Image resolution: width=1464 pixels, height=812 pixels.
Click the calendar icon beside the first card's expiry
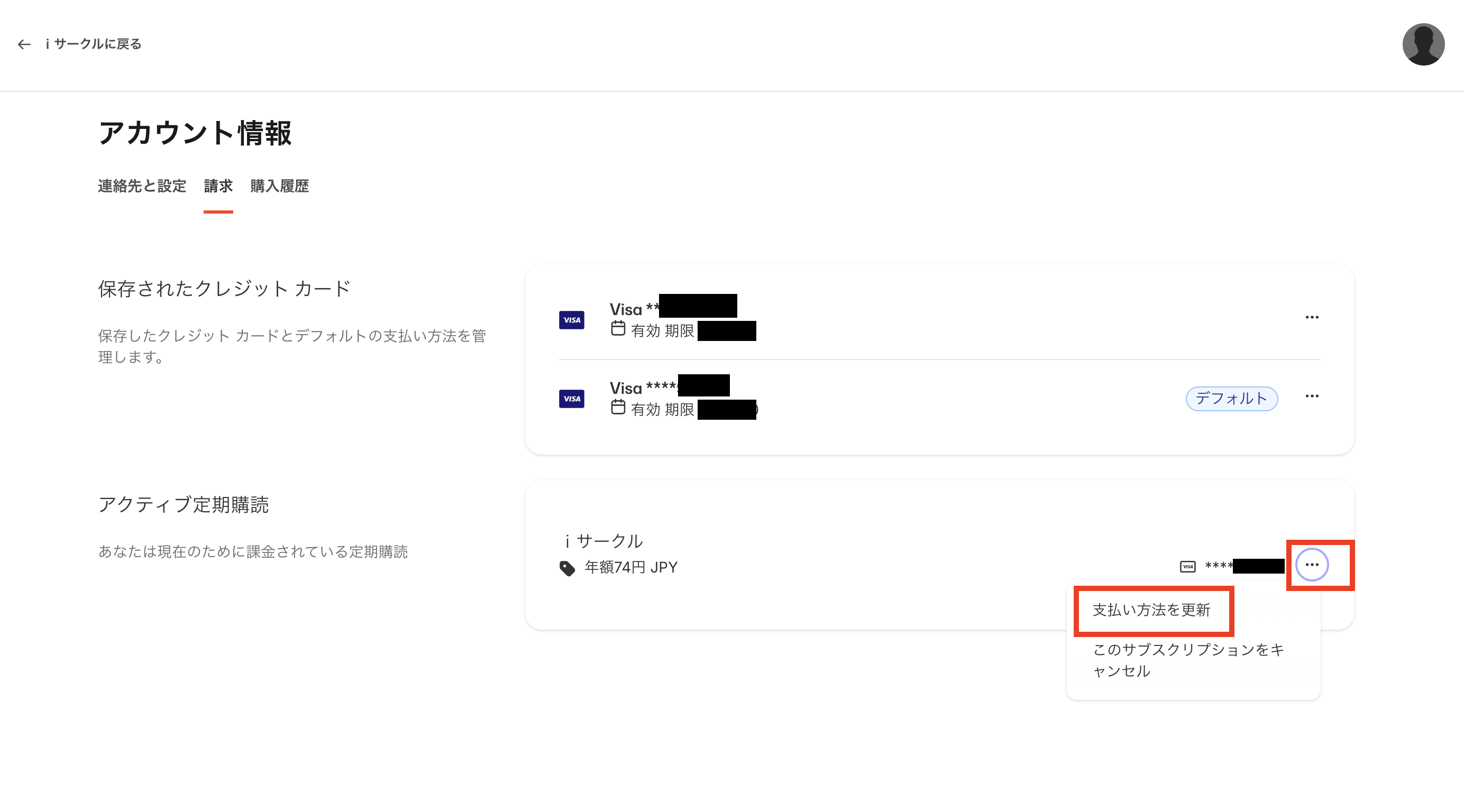tap(619, 330)
